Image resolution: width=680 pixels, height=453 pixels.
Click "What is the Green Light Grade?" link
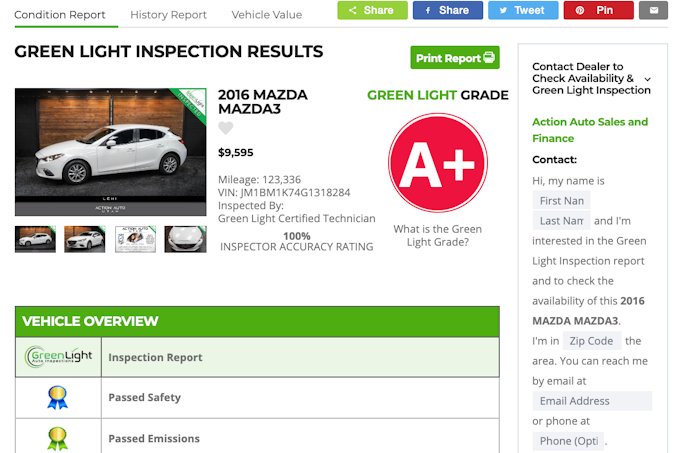(438, 235)
